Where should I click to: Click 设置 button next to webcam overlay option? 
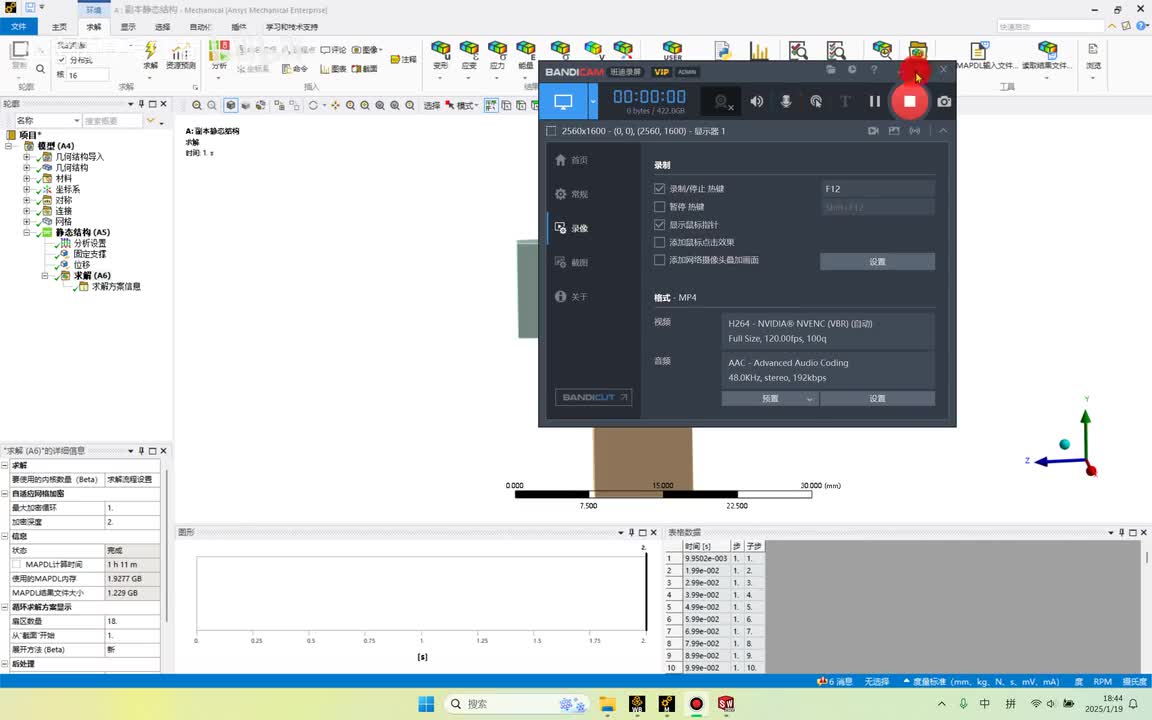877,262
